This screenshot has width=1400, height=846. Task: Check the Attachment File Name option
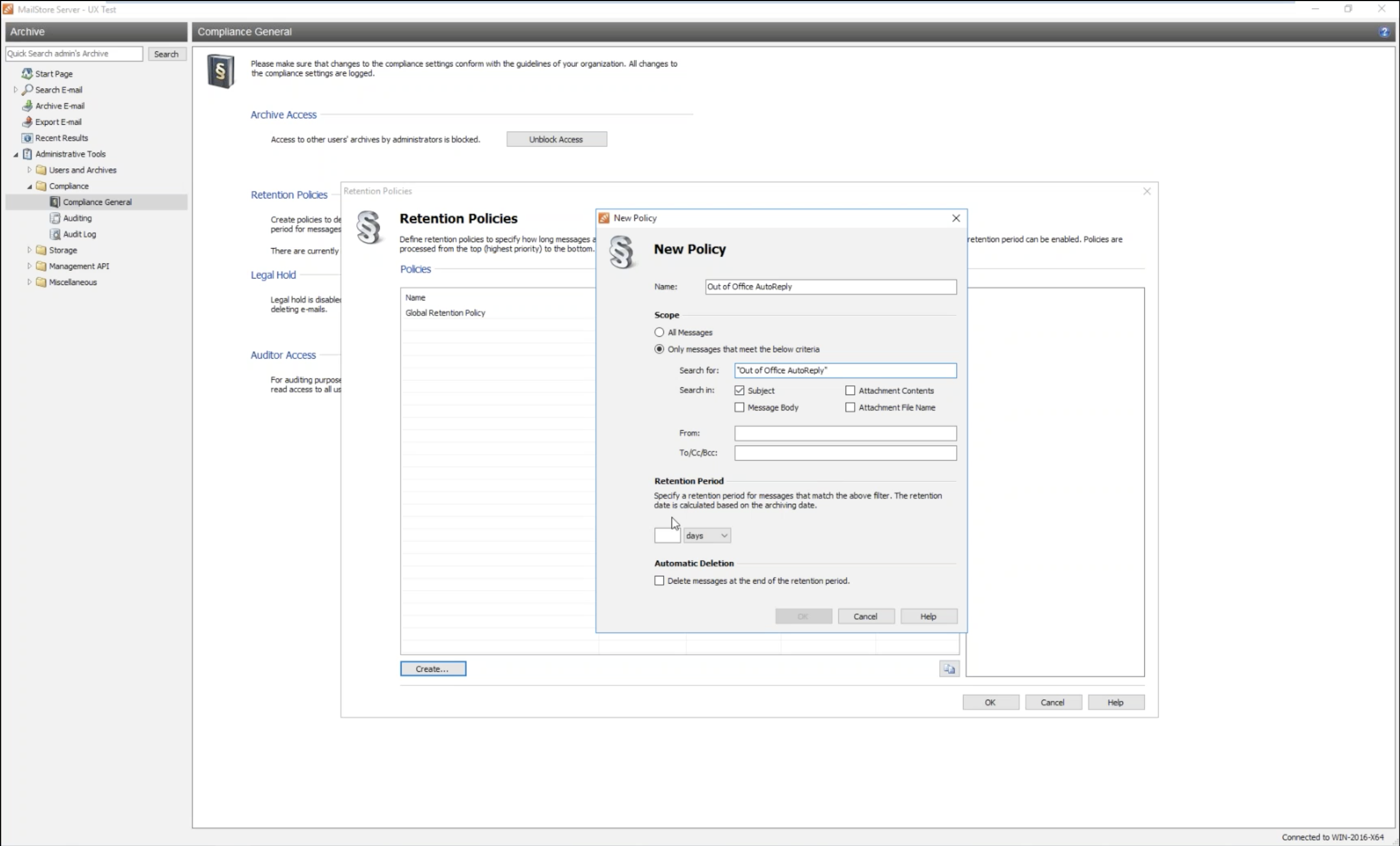tap(850, 407)
